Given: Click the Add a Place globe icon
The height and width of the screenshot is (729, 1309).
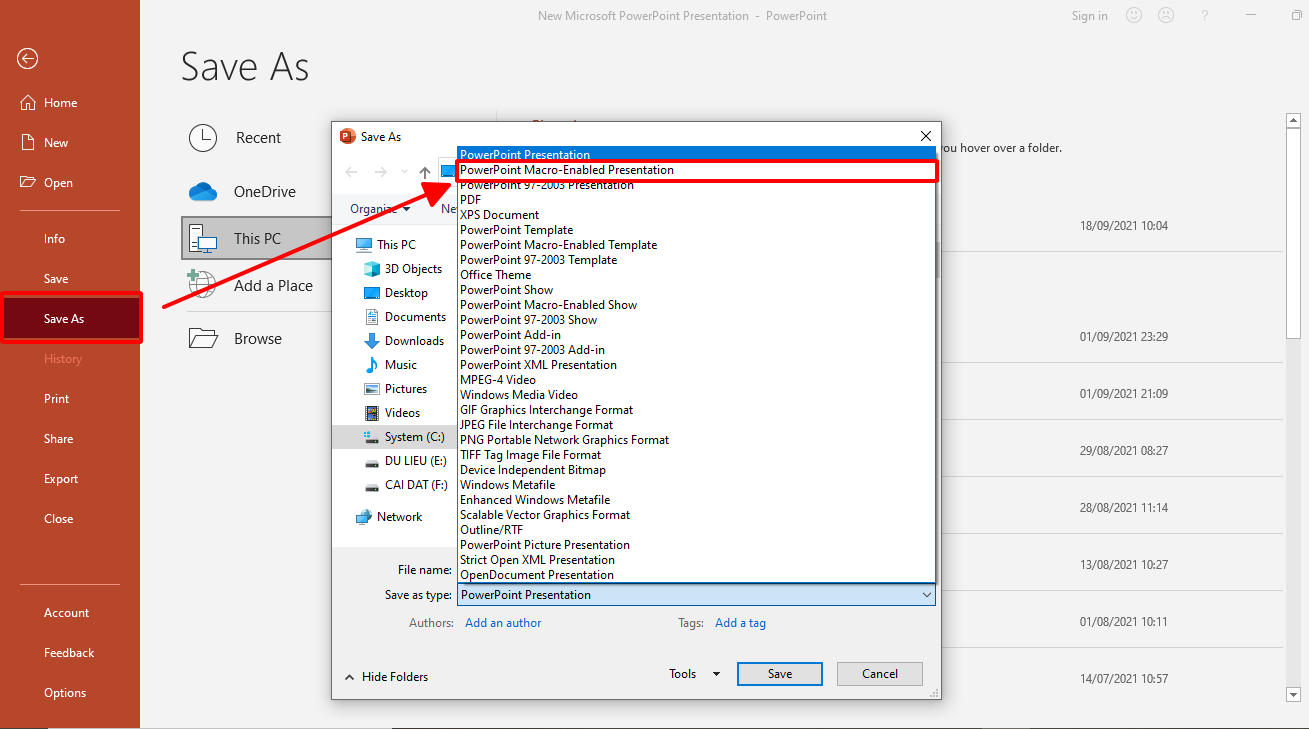Looking at the screenshot, I should pyautogui.click(x=203, y=285).
